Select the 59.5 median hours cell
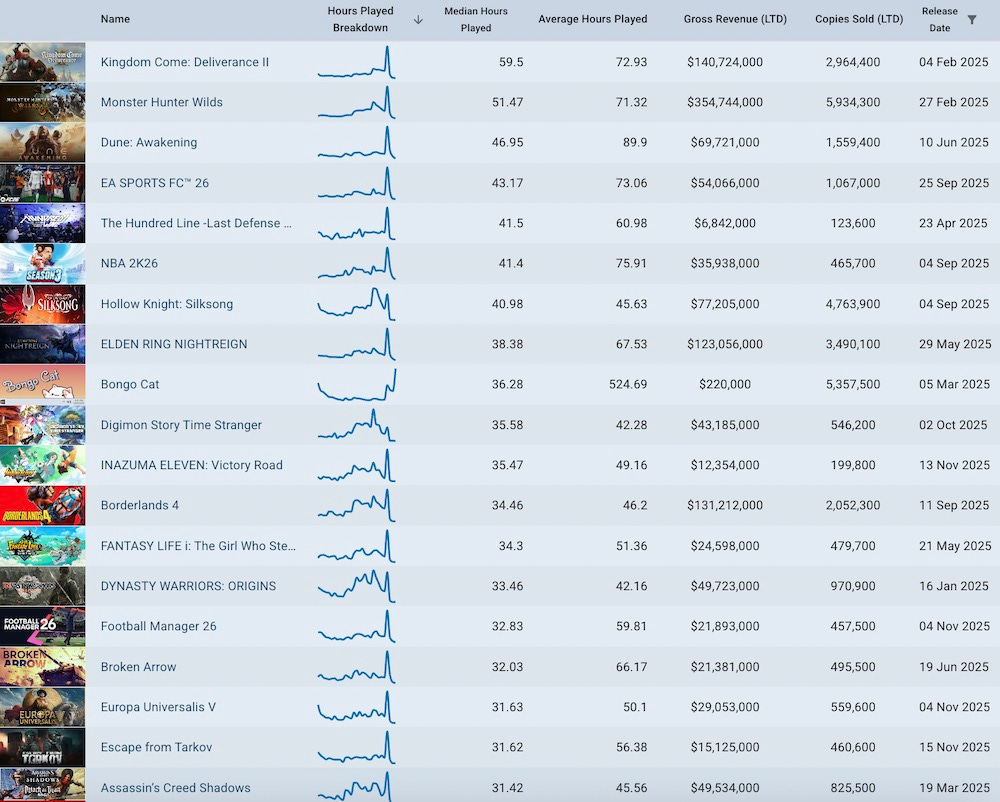This screenshot has height=802, width=1000. 511,62
